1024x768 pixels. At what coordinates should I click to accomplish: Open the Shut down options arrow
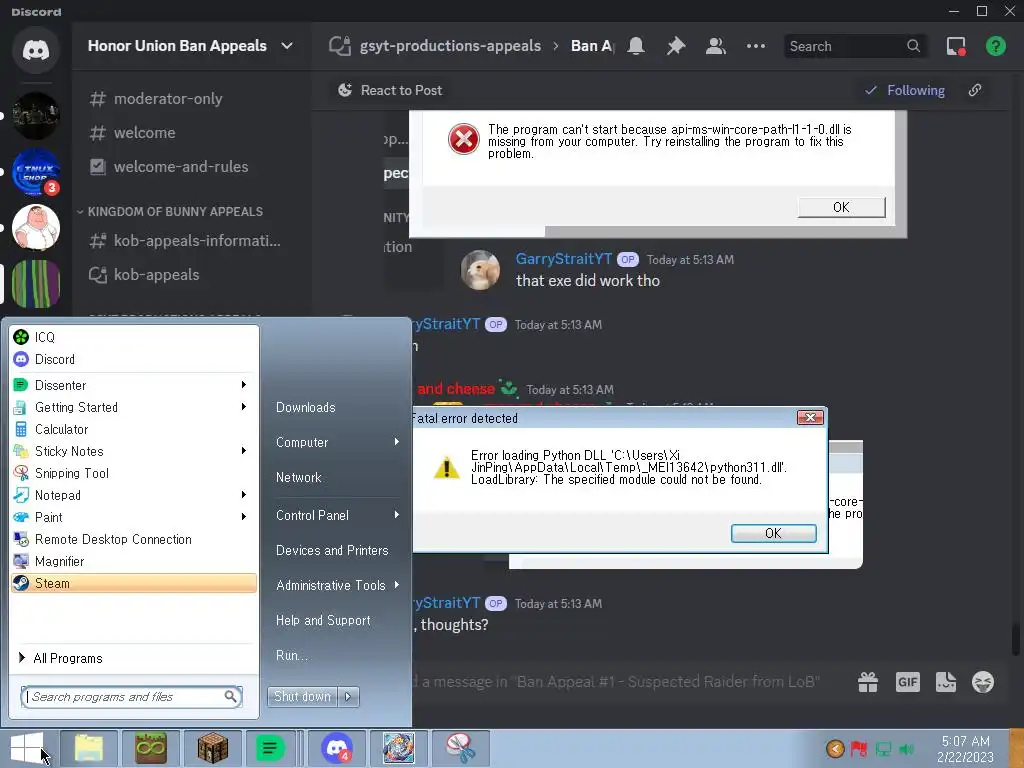348,697
